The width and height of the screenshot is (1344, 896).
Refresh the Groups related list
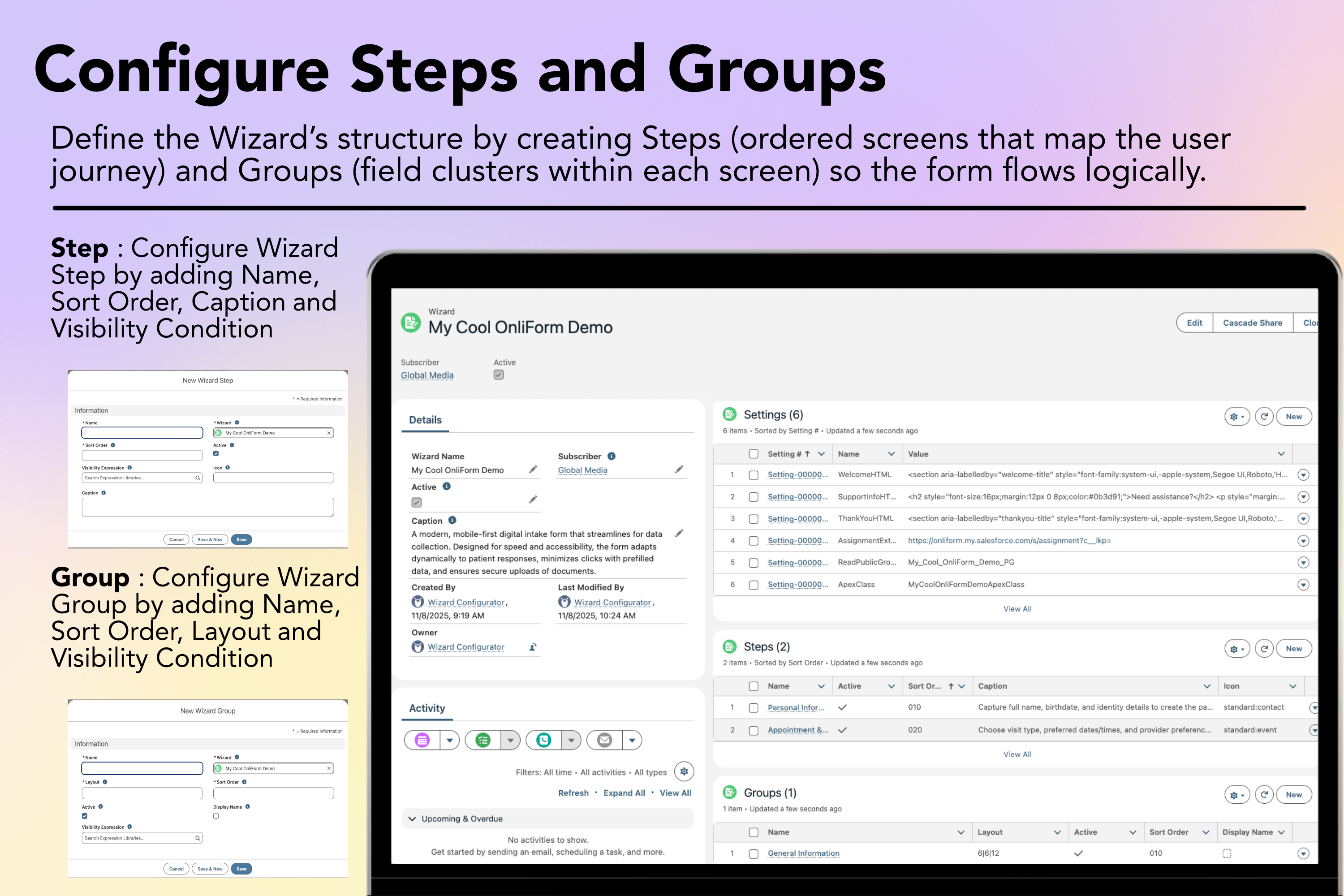point(1264,794)
